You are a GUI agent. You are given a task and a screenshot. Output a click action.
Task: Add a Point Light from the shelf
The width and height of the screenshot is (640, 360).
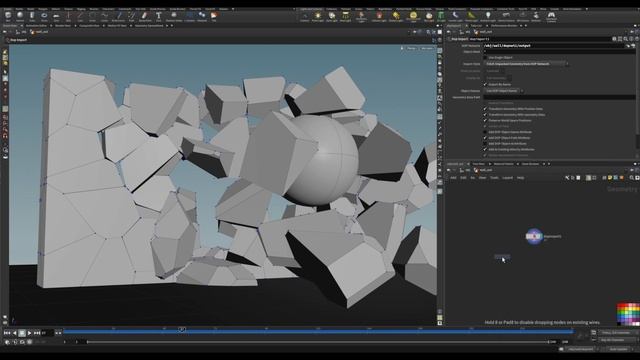coord(318,16)
